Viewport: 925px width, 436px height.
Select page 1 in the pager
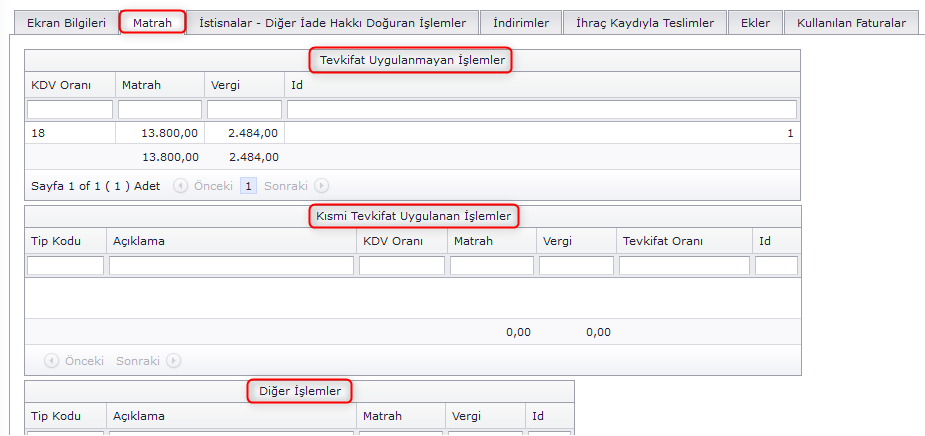[x=248, y=186]
